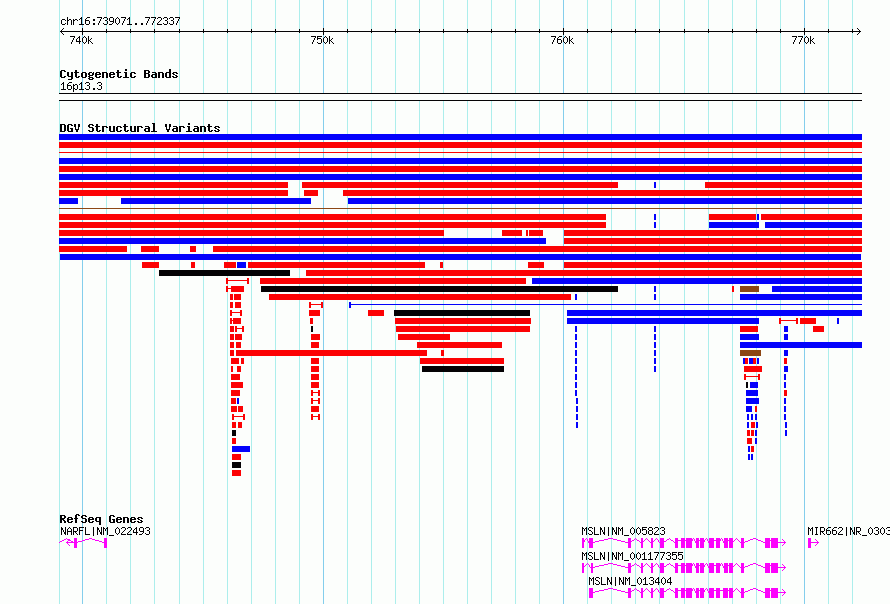Image resolution: width=890 pixels, height=604 pixels.
Task: Select the small MIR662 gene arrow glyph
Action: pyautogui.click(x=813, y=543)
